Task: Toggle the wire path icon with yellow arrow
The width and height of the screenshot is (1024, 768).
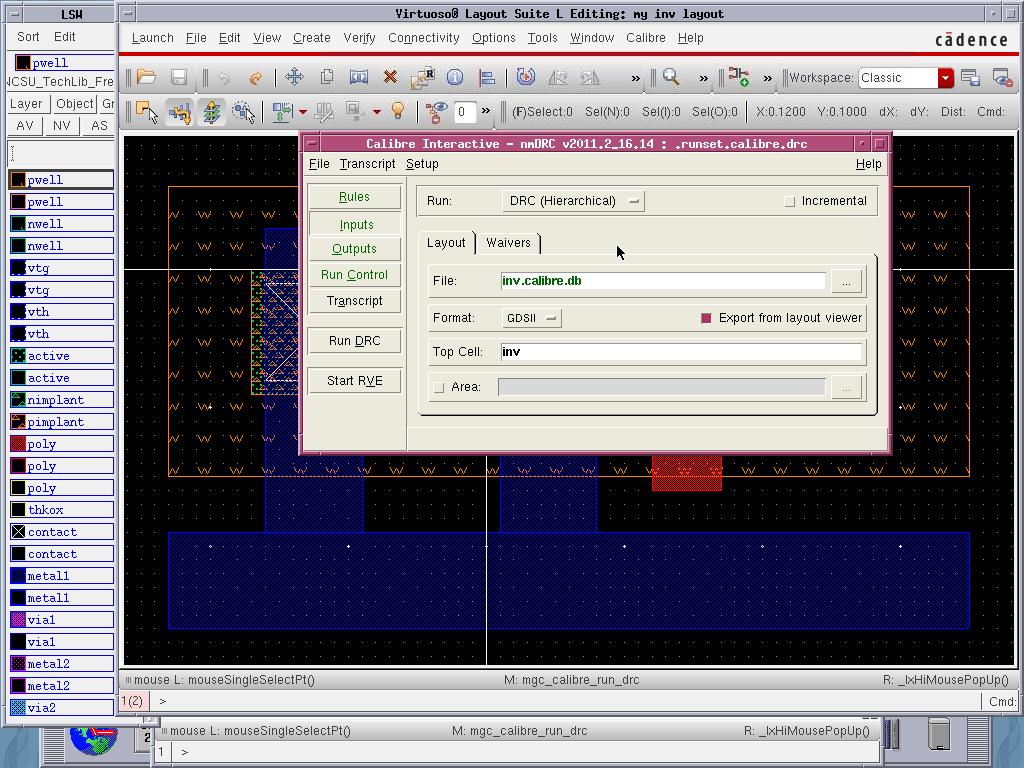Action: pyautogui.click(x=179, y=112)
